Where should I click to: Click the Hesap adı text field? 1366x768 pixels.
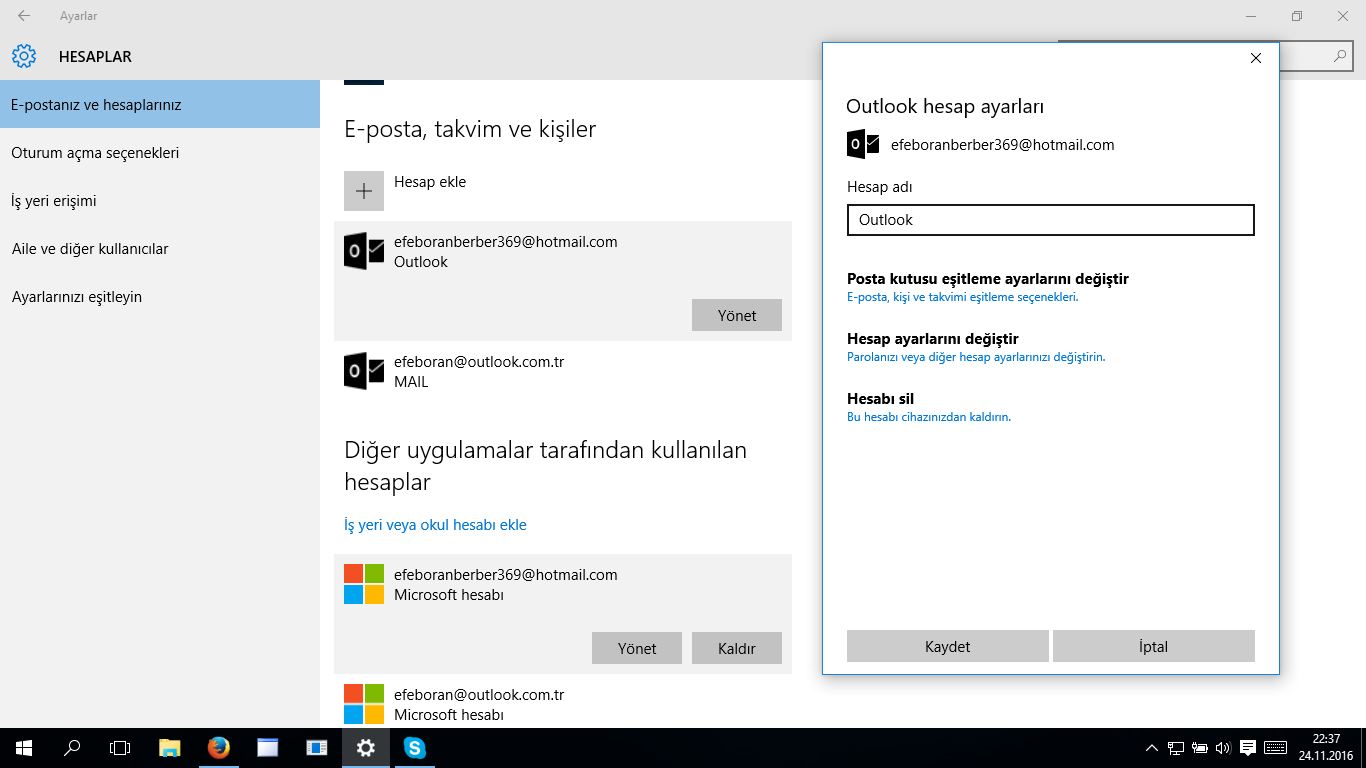(x=1050, y=219)
